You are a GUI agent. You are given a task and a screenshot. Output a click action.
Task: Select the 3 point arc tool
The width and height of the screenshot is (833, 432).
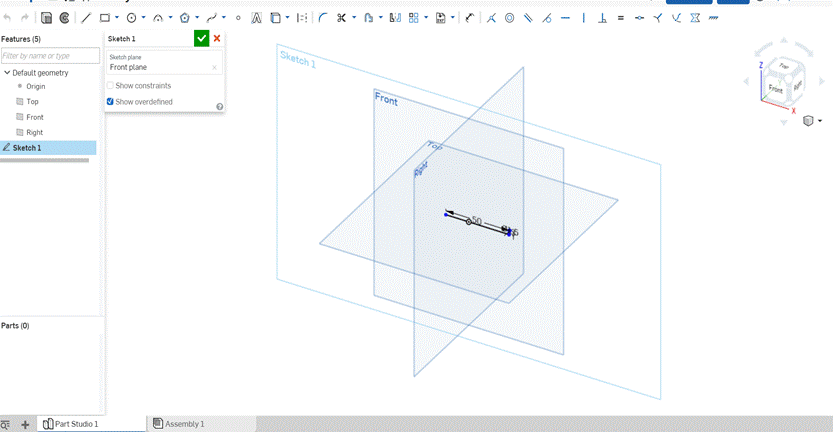(x=158, y=18)
